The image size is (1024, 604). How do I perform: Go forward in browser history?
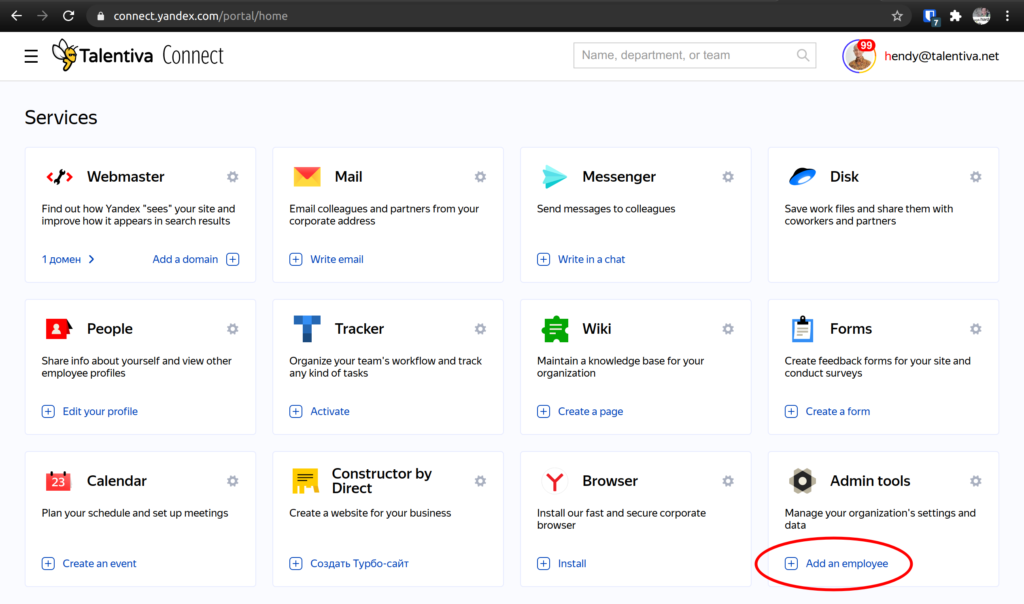tap(42, 16)
